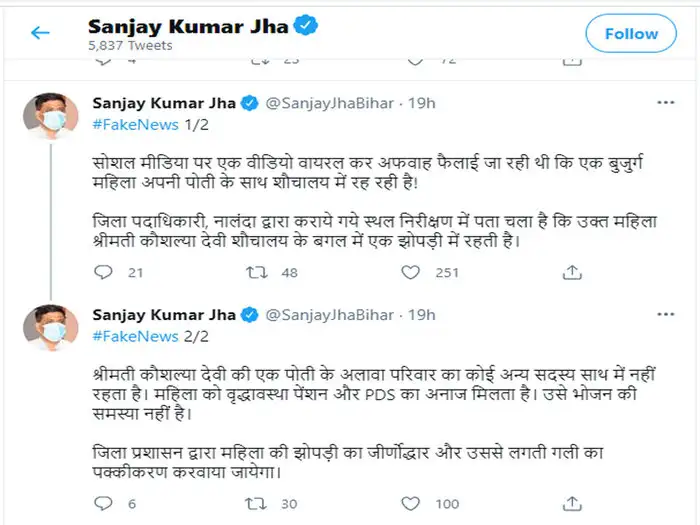This screenshot has height=525, width=700.
Task: Reply to the #FakeNews 1/2 tweet
Action: click(x=105, y=272)
